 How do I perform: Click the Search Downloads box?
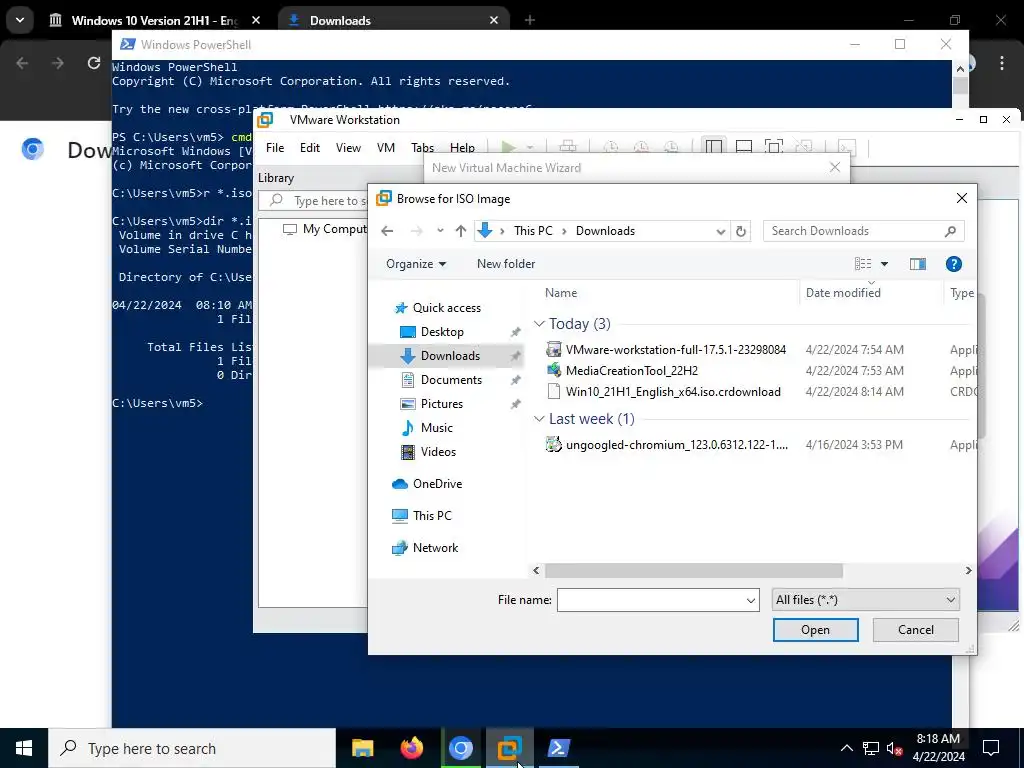click(x=863, y=231)
